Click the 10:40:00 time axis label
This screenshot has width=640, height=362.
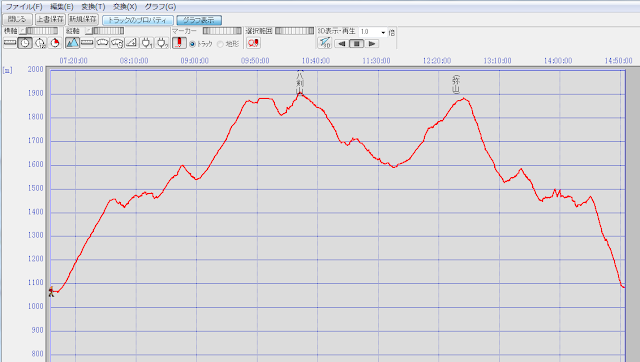316,61
